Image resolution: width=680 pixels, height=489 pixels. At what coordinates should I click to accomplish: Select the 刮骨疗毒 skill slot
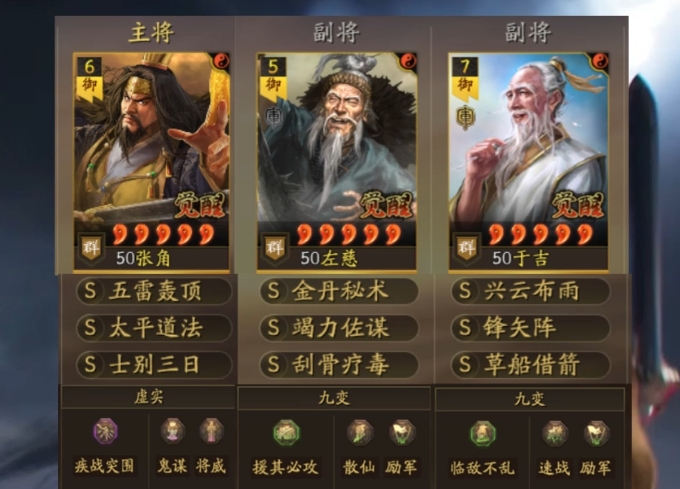coord(339,365)
